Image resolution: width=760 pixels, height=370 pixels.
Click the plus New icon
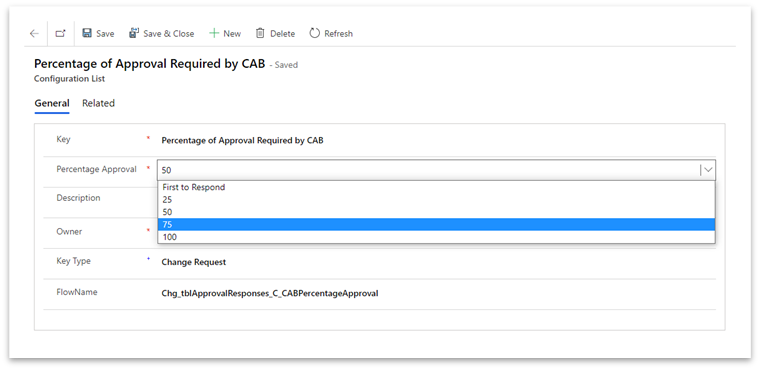214,33
